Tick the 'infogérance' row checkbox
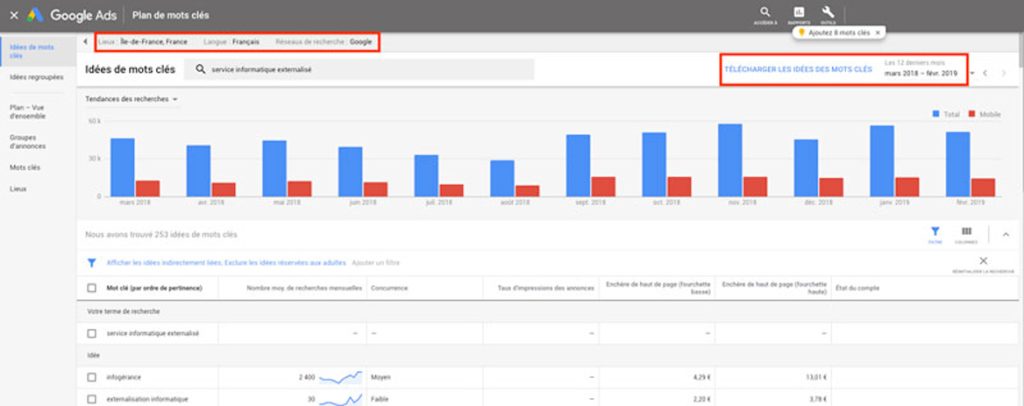Image resolution: width=1024 pixels, height=406 pixels. (x=91, y=377)
